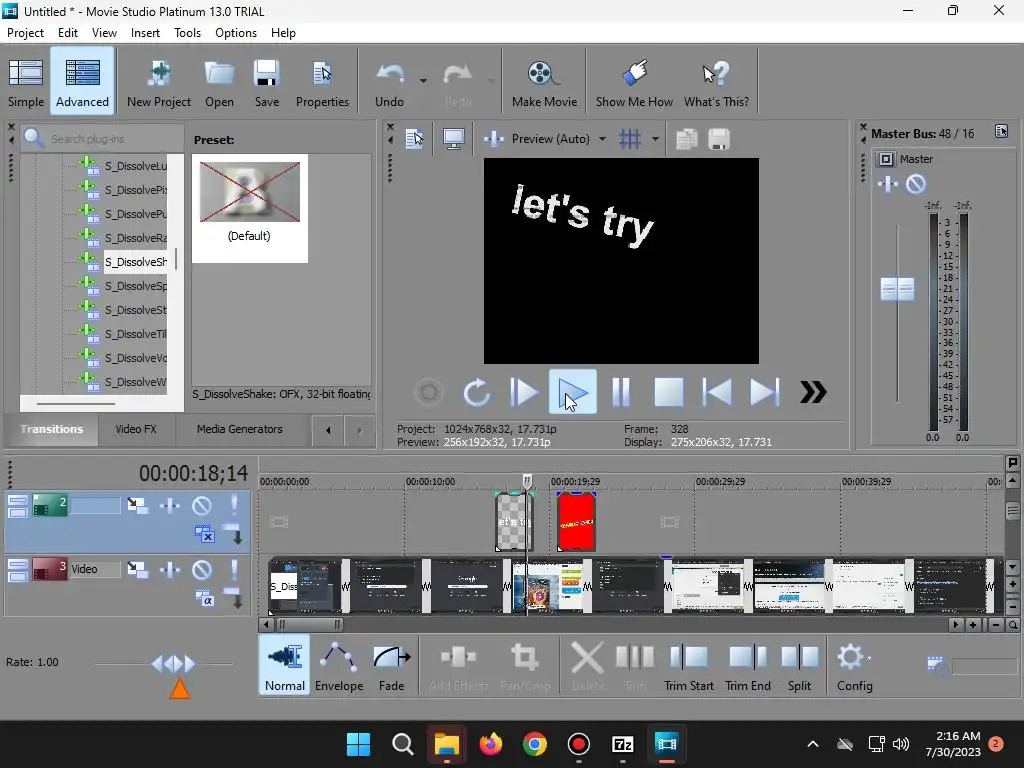Open the Insert menu
The height and width of the screenshot is (768, 1024).
(145, 33)
